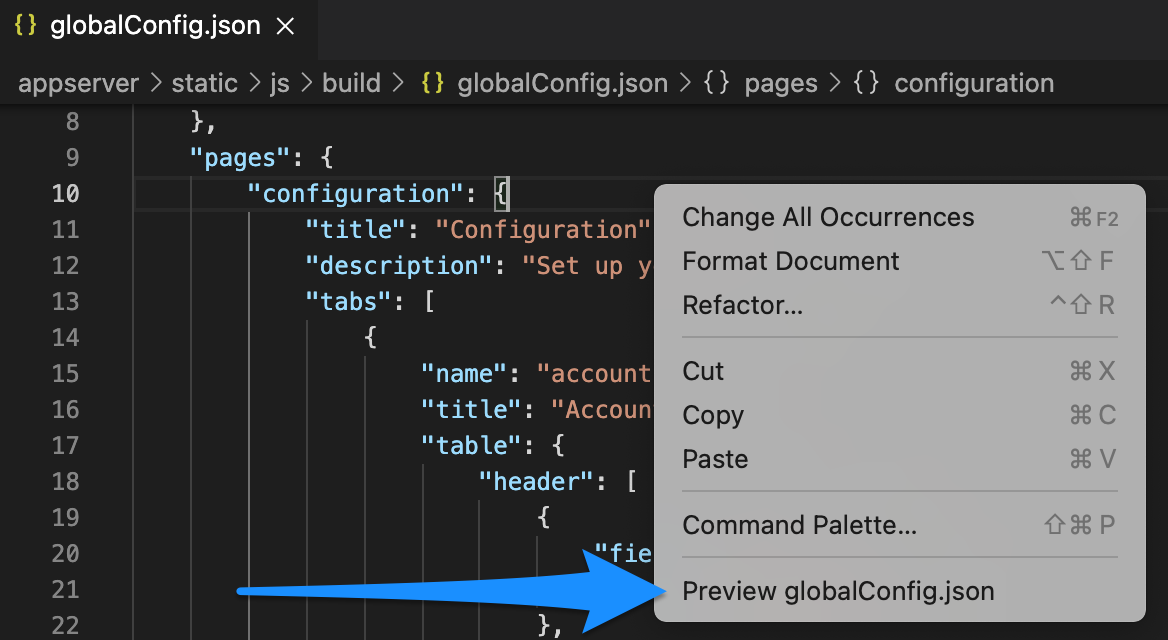The image size is (1168, 640).
Task: Select Cut from the context menu
Action: coord(900,371)
